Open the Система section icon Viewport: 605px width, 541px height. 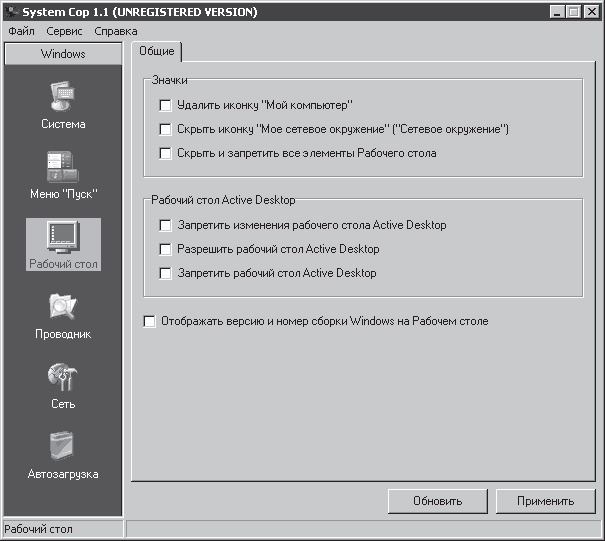tap(63, 98)
